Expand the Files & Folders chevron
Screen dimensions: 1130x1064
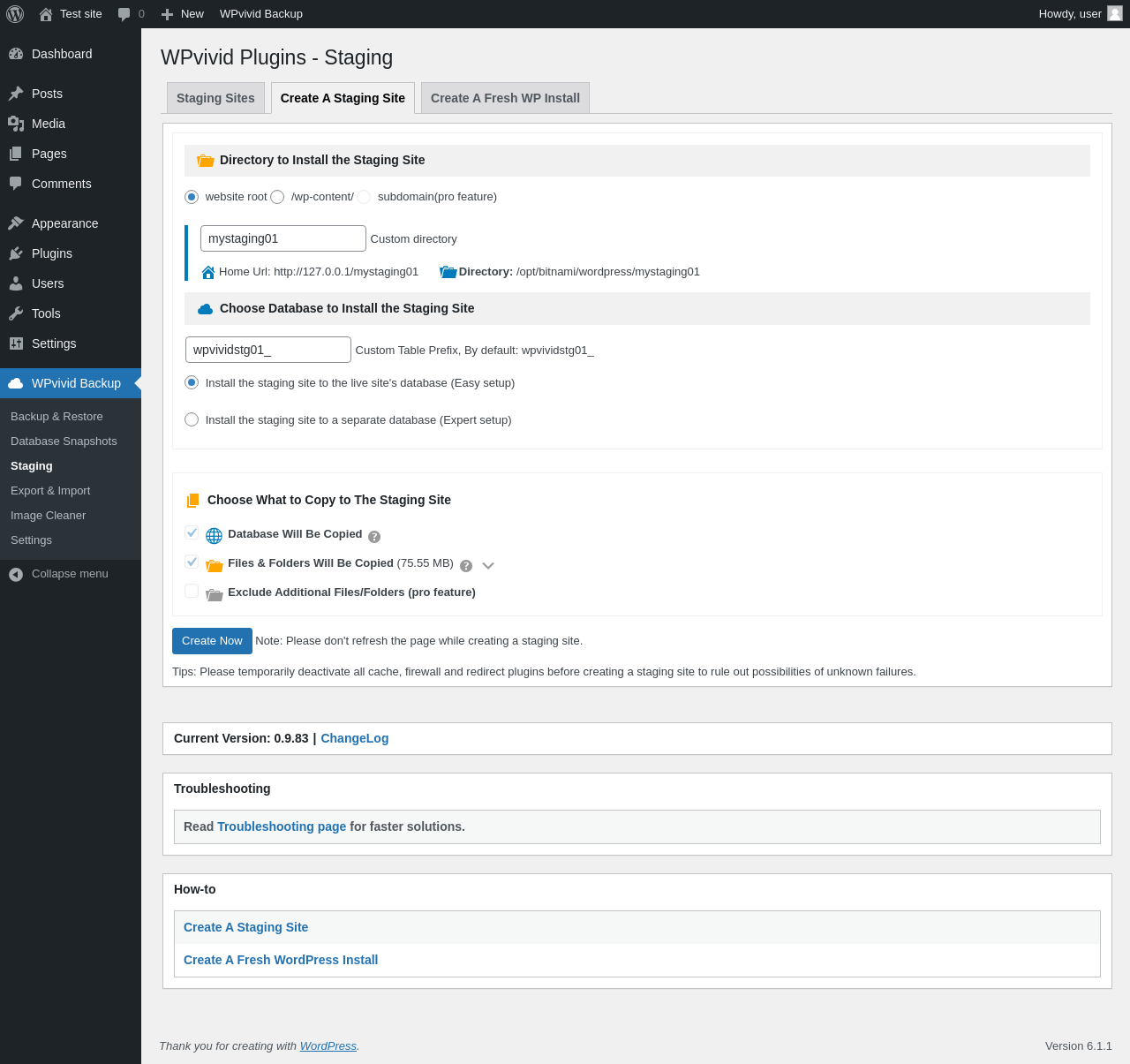click(488, 566)
